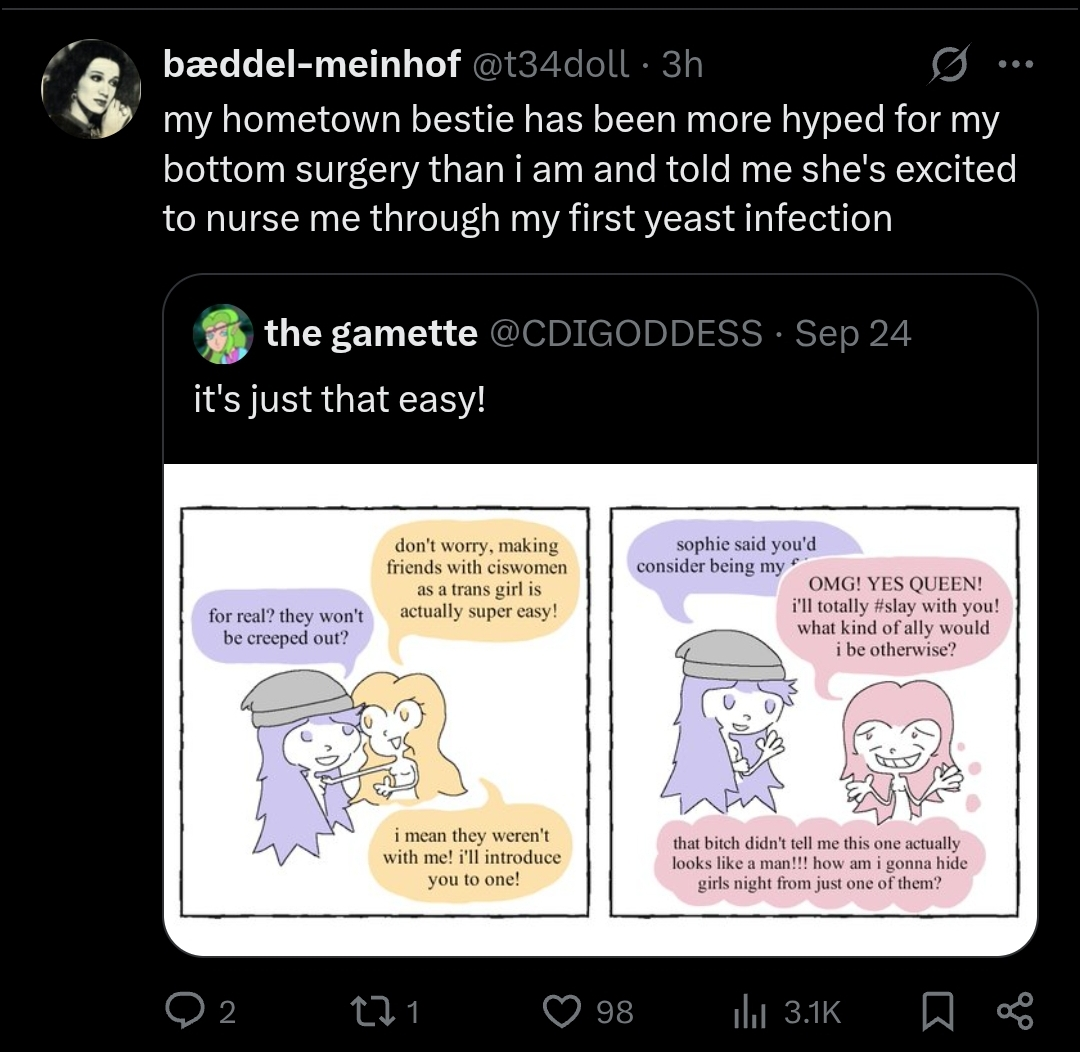The width and height of the screenshot is (1080, 1052).
Task: Visit the @t34doll handle
Action: tap(552, 65)
